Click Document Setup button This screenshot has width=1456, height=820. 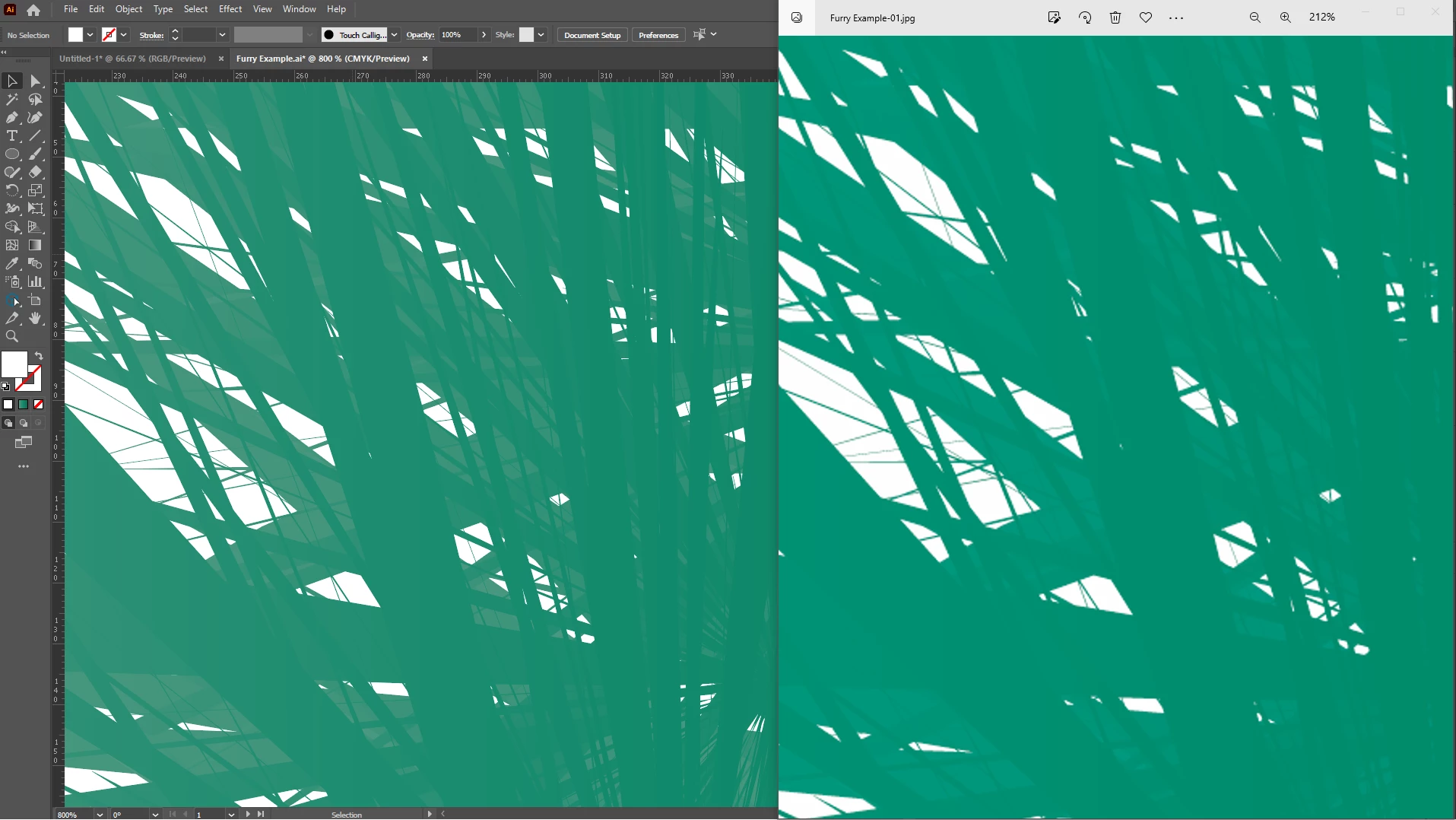coord(592,35)
